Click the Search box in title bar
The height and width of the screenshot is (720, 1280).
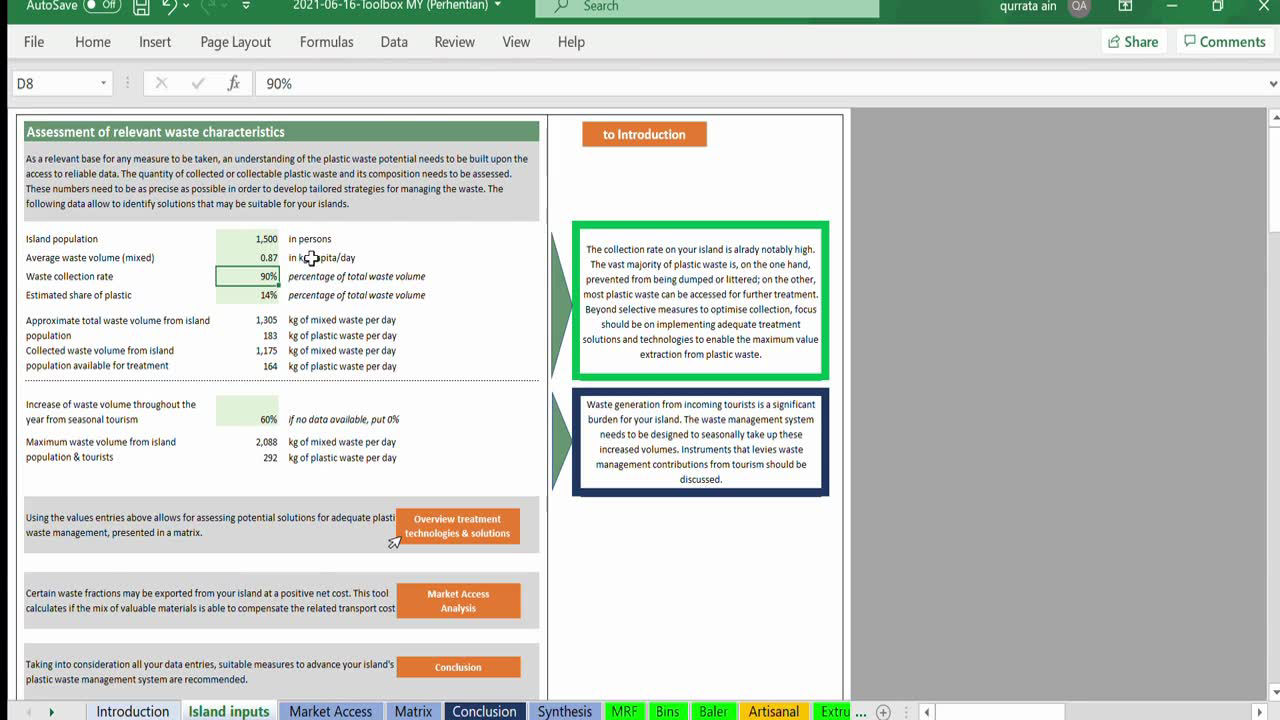coord(707,7)
